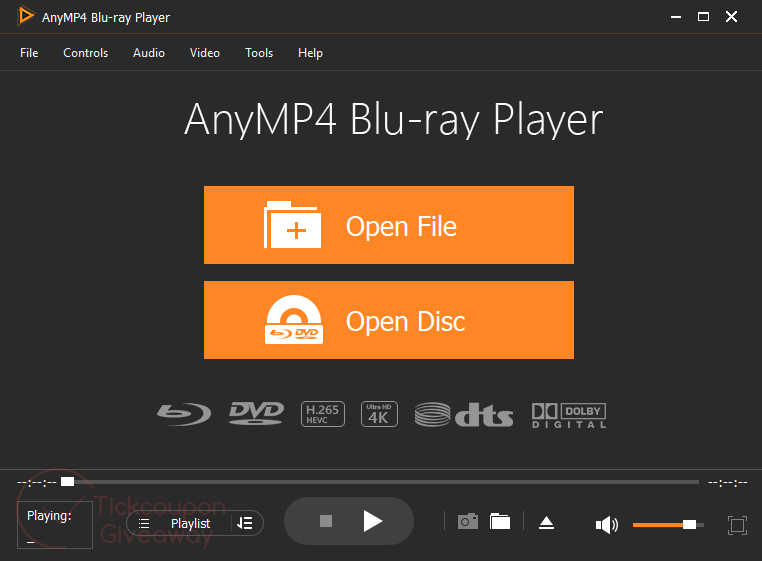Click the playlist list icon beside Playlist
The width and height of the screenshot is (762, 561).
click(144, 524)
